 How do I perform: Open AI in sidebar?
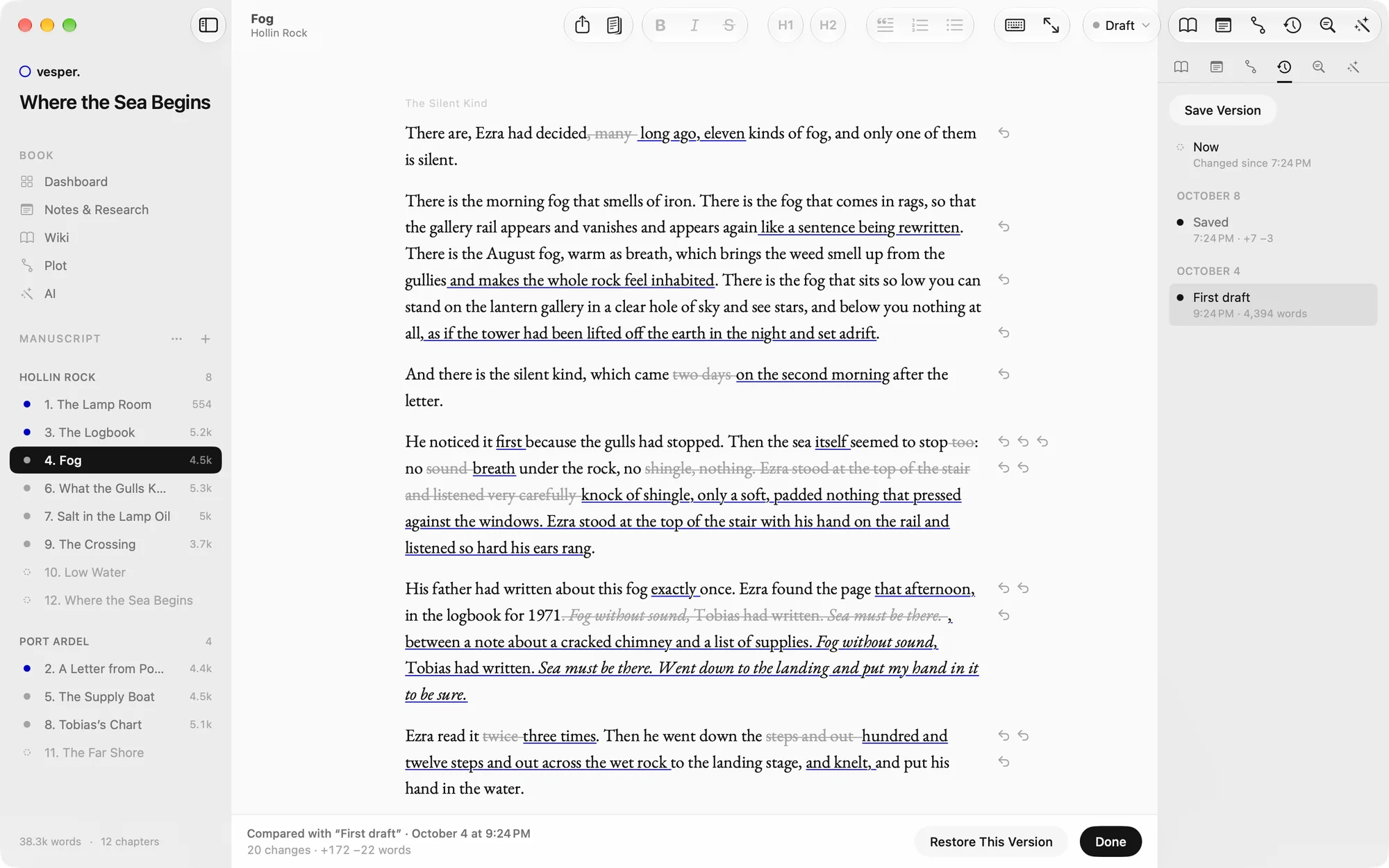(x=115, y=294)
